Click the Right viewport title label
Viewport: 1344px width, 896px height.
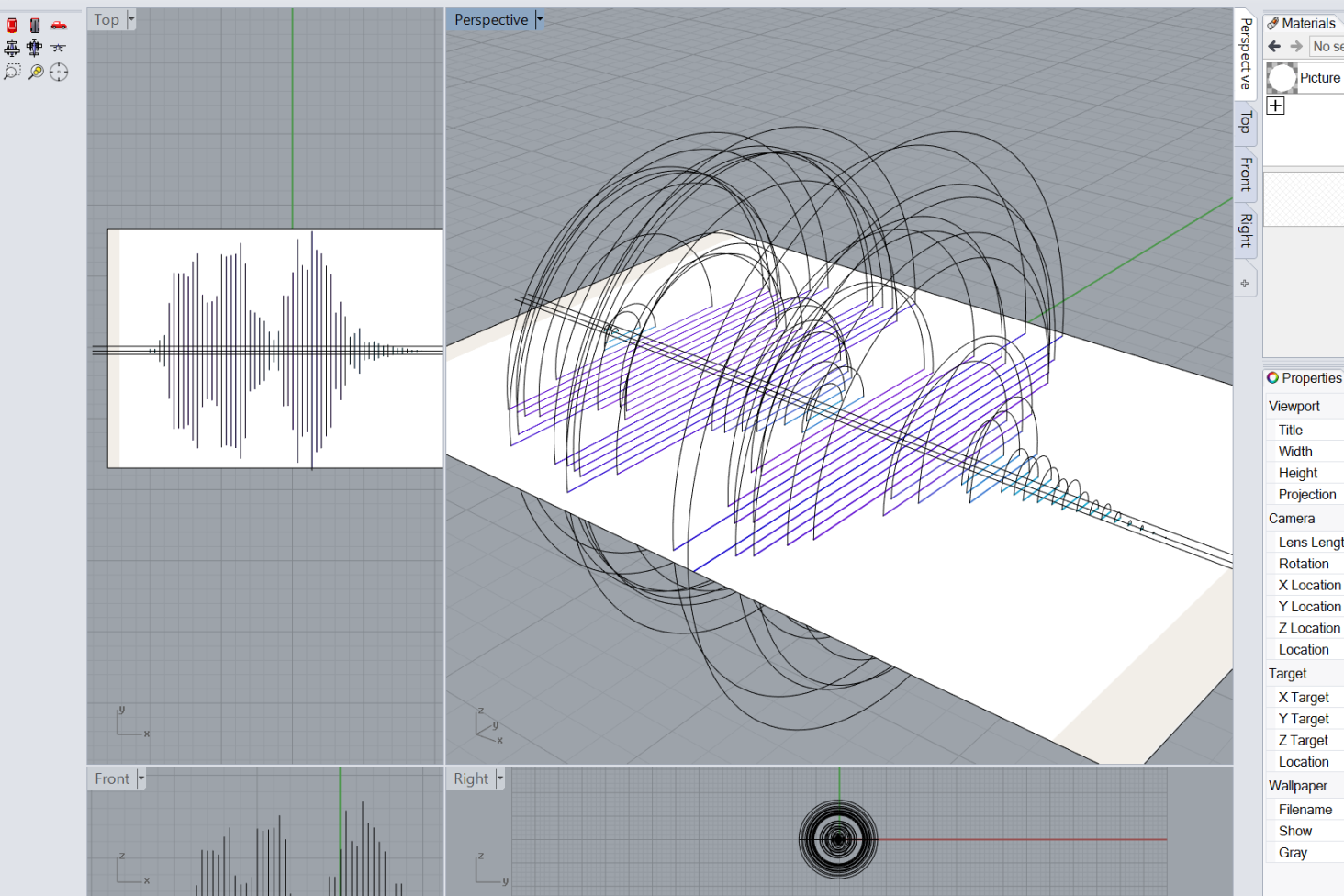coord(471,778)
